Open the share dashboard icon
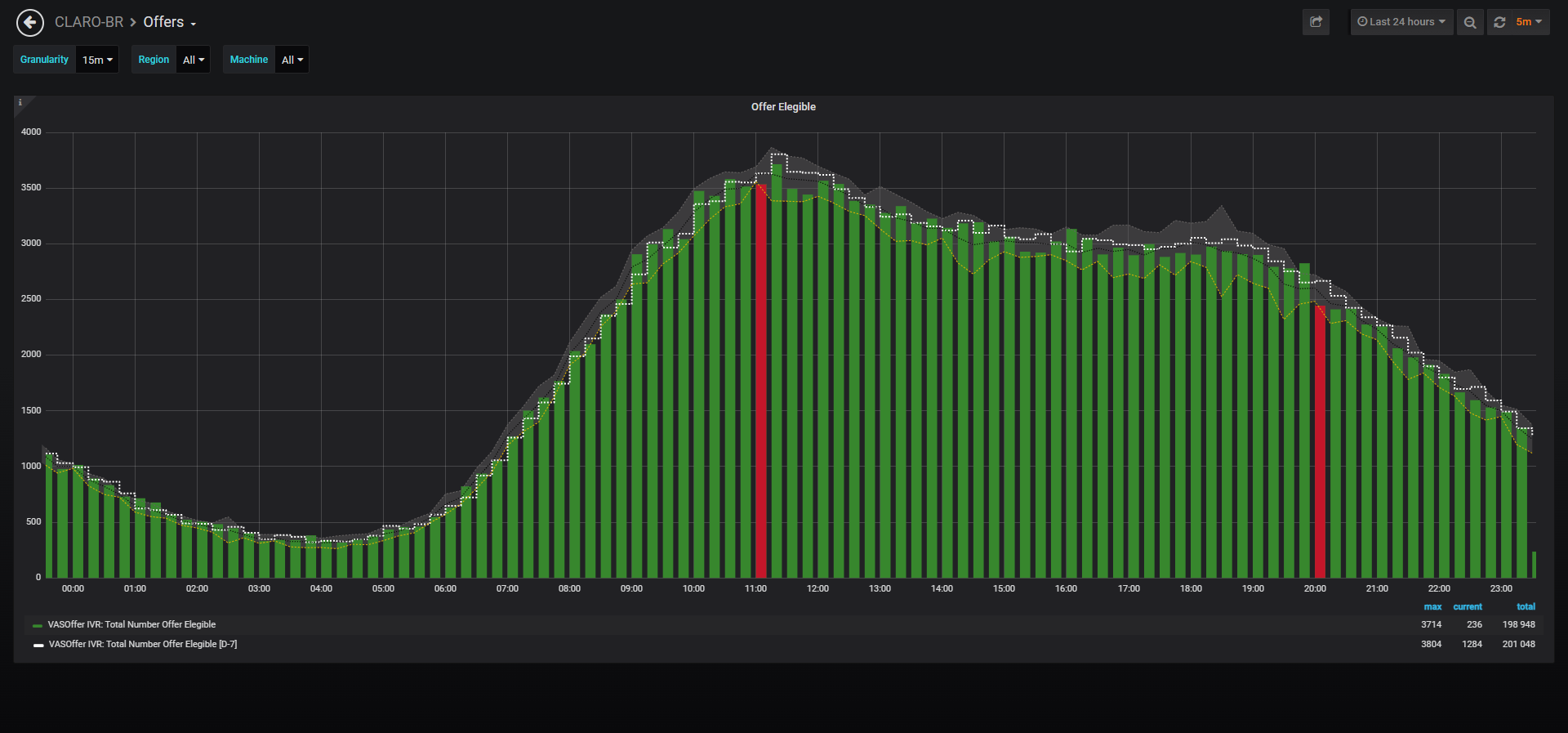The width and height of the screenshot is (1568, 733). click(x=1316, y=22)
